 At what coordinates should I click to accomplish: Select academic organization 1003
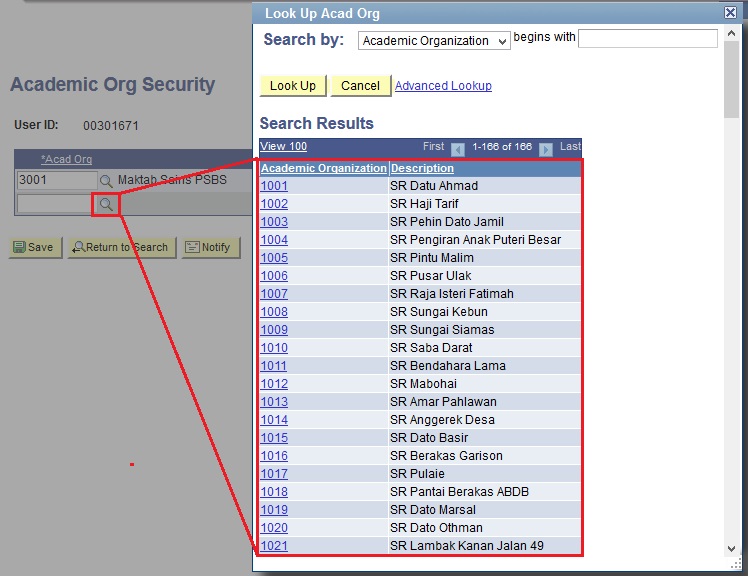coord(274,222)
